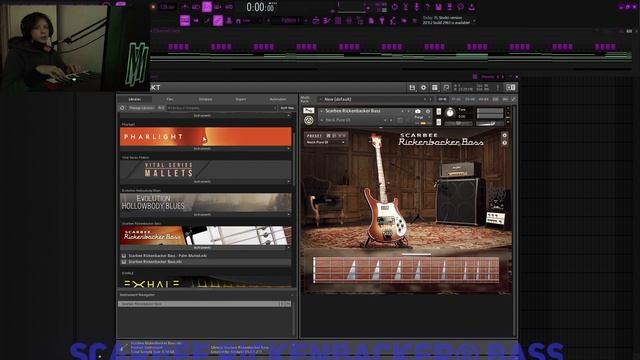This screenshot has width=640, height=360.
Task: Open the PRESET Neck Pure DI selector on the interface
Action: coord(326,142)
